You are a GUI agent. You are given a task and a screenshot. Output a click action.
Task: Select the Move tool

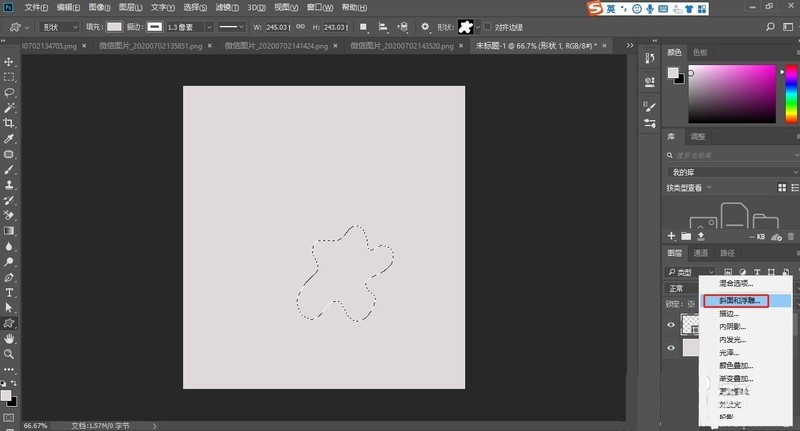click(9, 62)
